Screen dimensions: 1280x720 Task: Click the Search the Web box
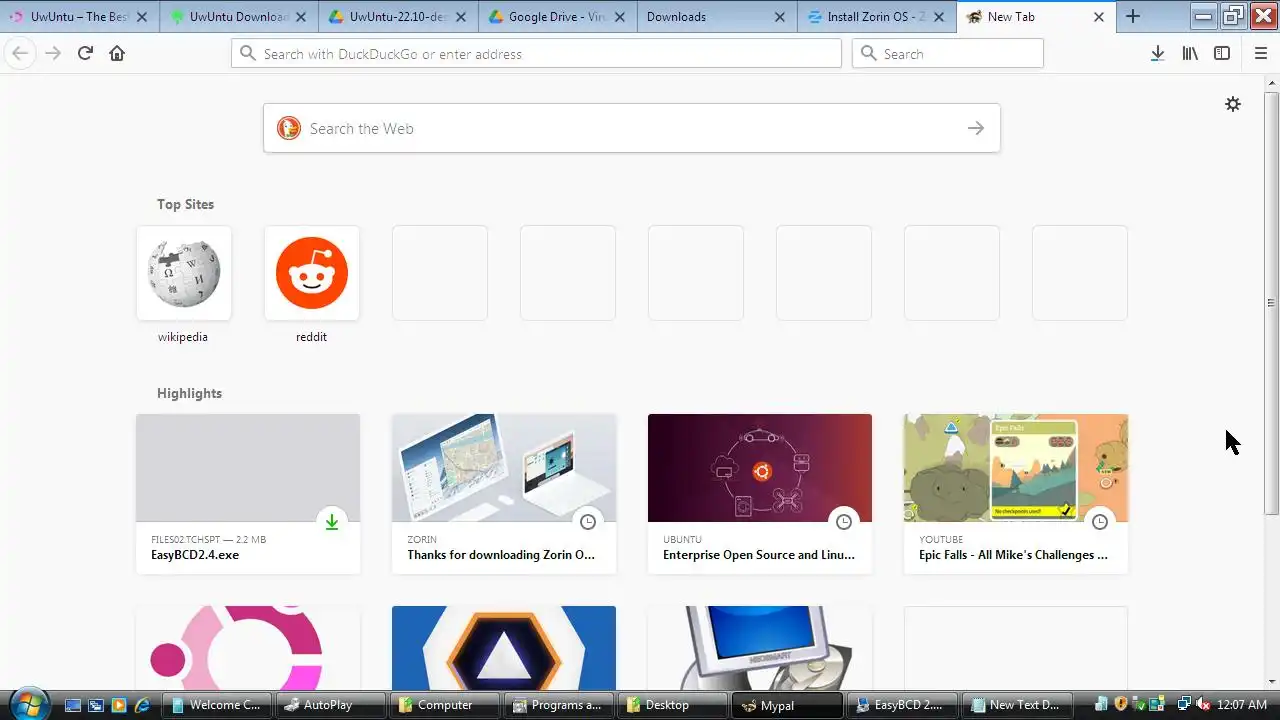coord(632,128)
